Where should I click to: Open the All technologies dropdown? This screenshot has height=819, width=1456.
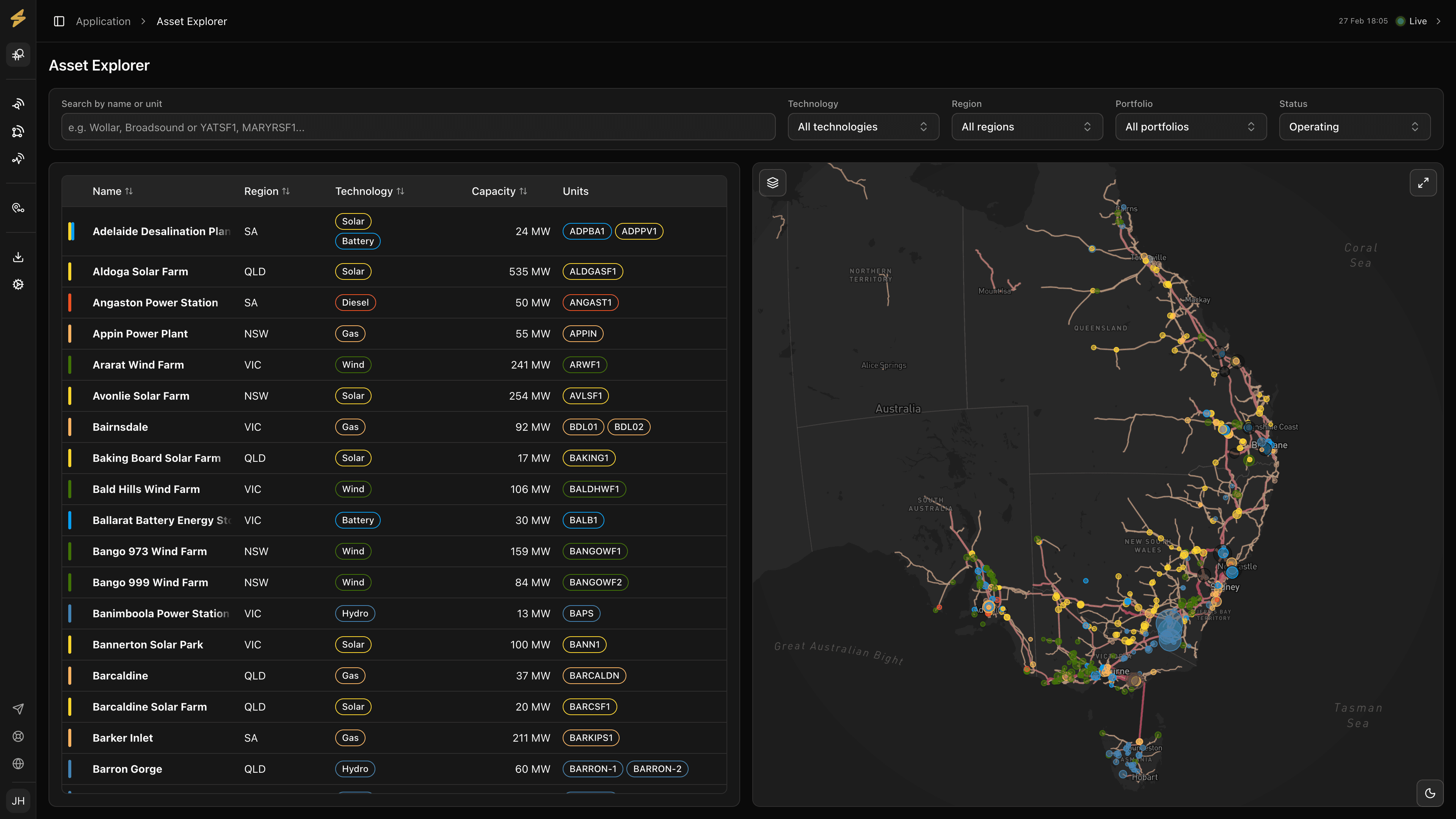pos(863,127)
